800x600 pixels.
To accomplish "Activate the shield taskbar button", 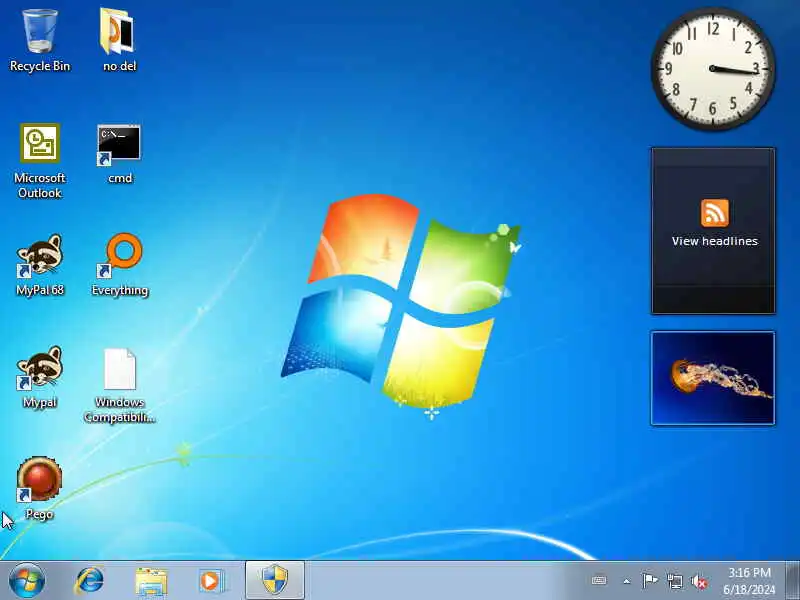I will tap(275, 580).
